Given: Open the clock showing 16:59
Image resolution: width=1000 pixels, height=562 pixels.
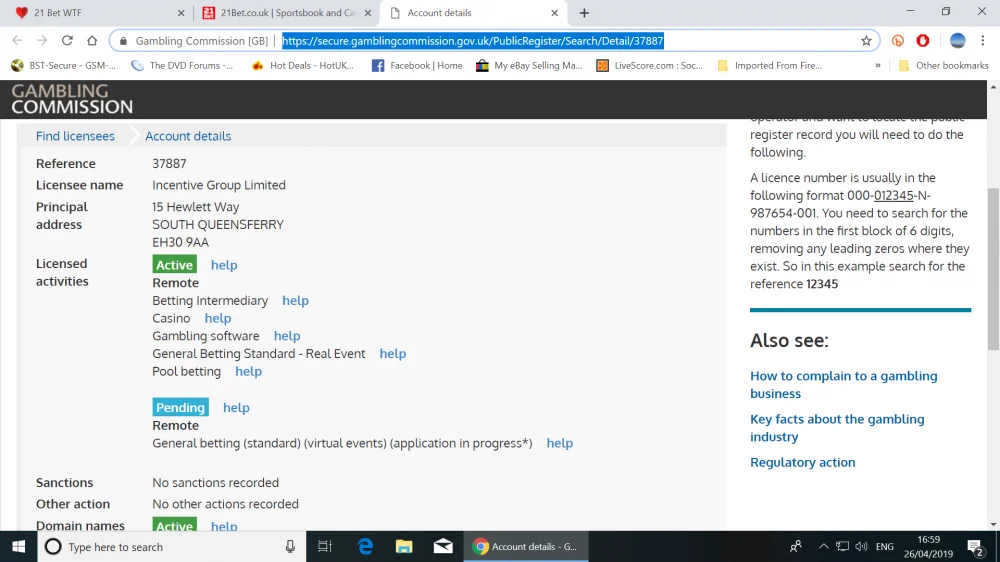Looking at the screenshot, I should pos(929,547).
